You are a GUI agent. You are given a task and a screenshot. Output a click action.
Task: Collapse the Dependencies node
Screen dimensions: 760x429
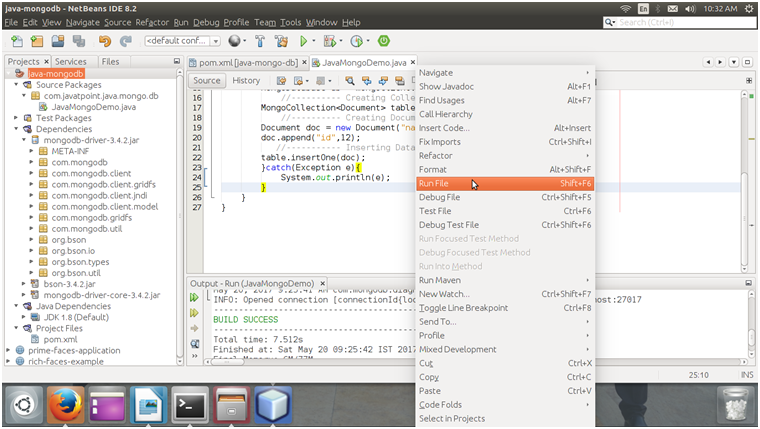pyautogui.click(x=16, y=129)
